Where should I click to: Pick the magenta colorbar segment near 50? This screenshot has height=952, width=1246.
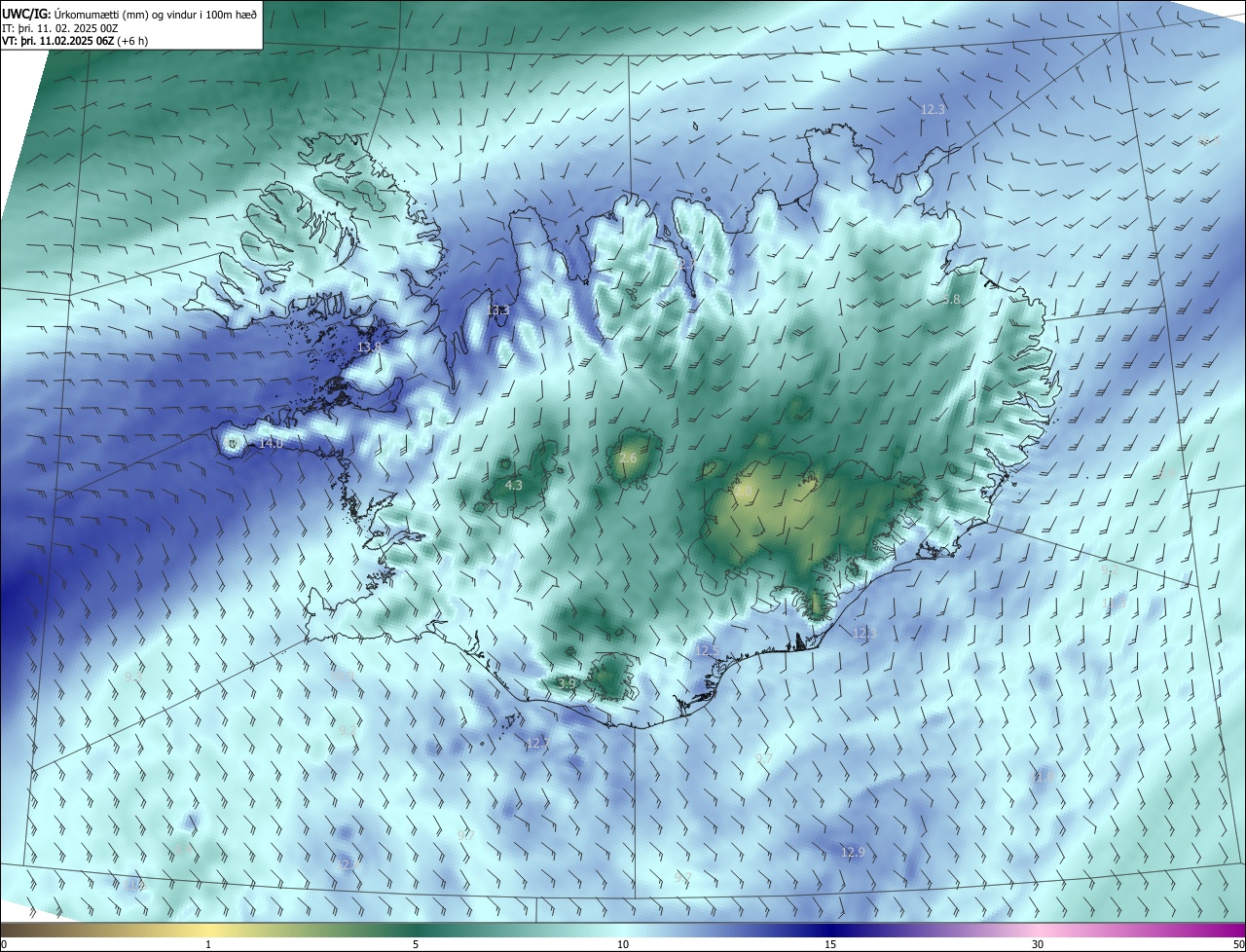point(1228,930)
